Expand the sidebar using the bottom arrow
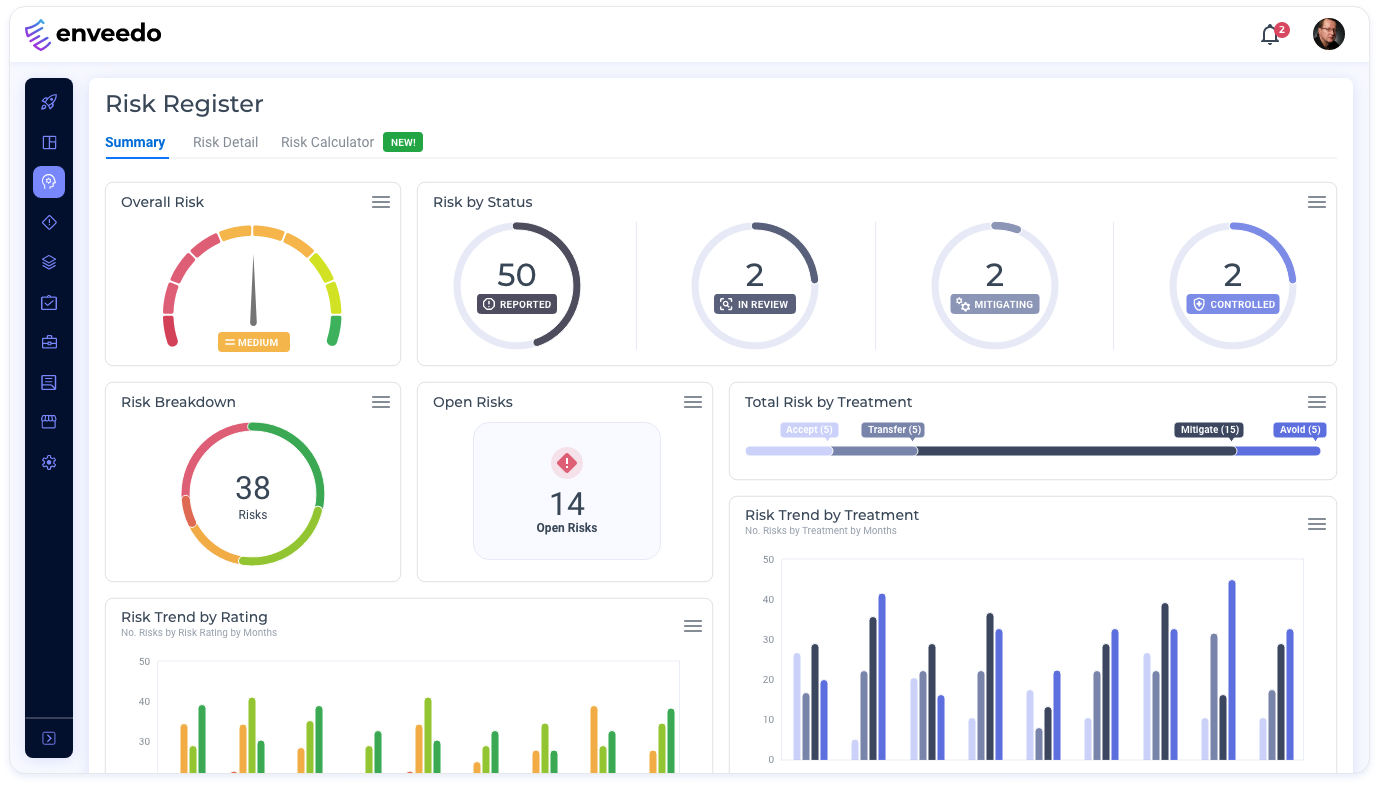Viewport: 1379px width, 786px height. pos(48,738)
